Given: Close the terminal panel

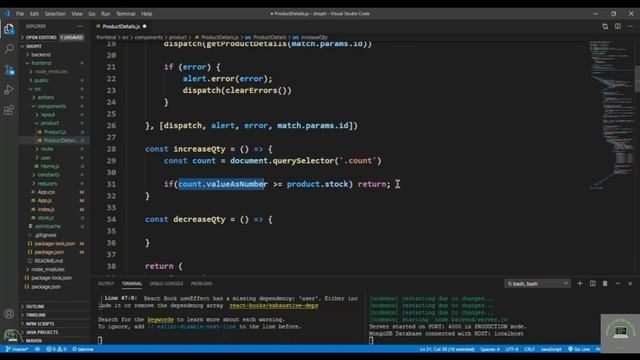Looking at the screenshot, I should [x=630, y=283].
